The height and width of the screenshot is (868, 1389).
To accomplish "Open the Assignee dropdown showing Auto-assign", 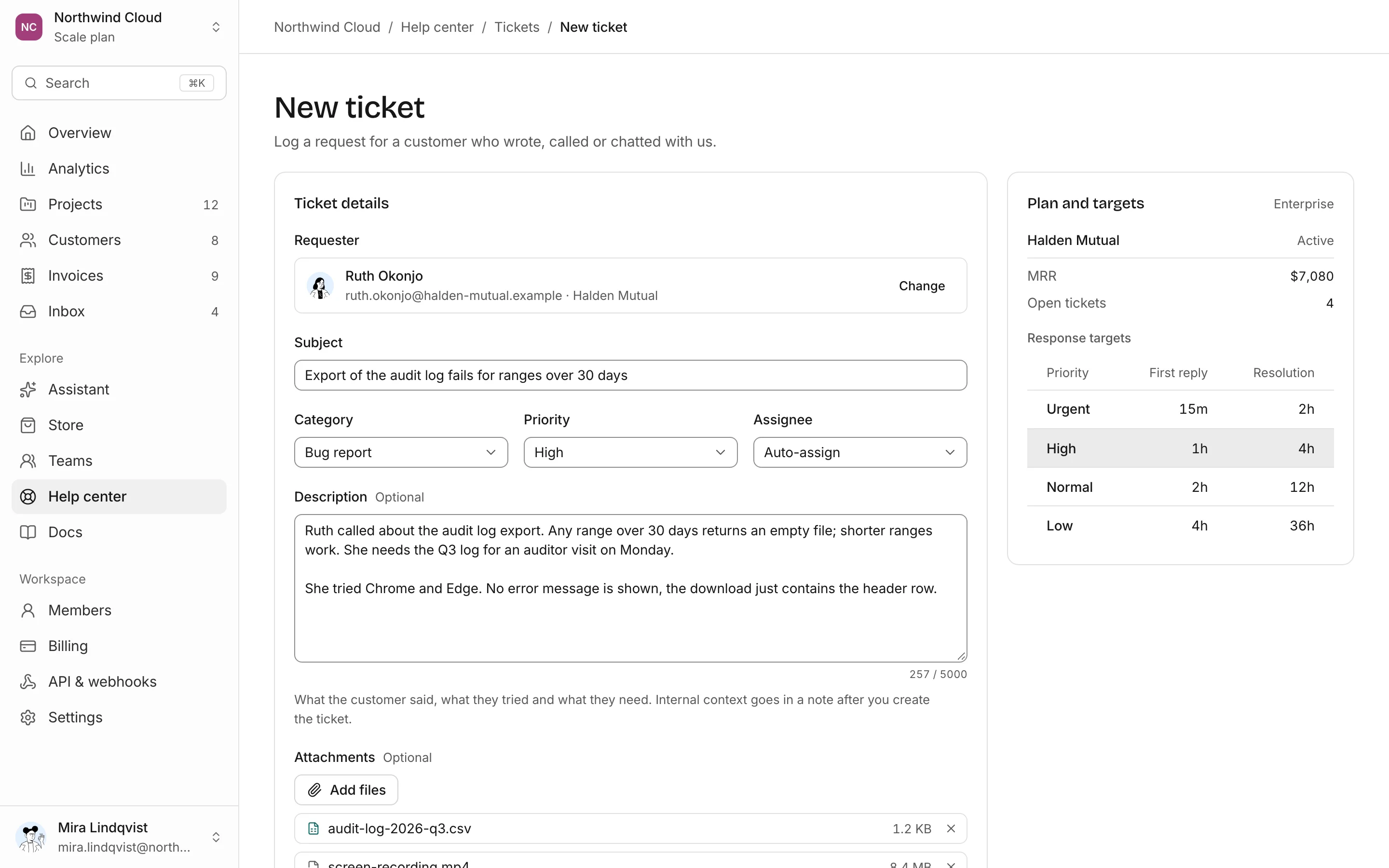I will point(860,452).
